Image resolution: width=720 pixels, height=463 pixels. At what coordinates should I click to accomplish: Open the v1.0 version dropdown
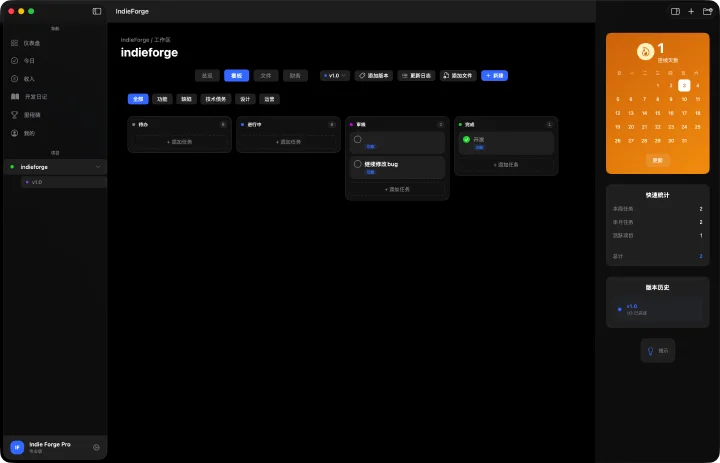335,76
